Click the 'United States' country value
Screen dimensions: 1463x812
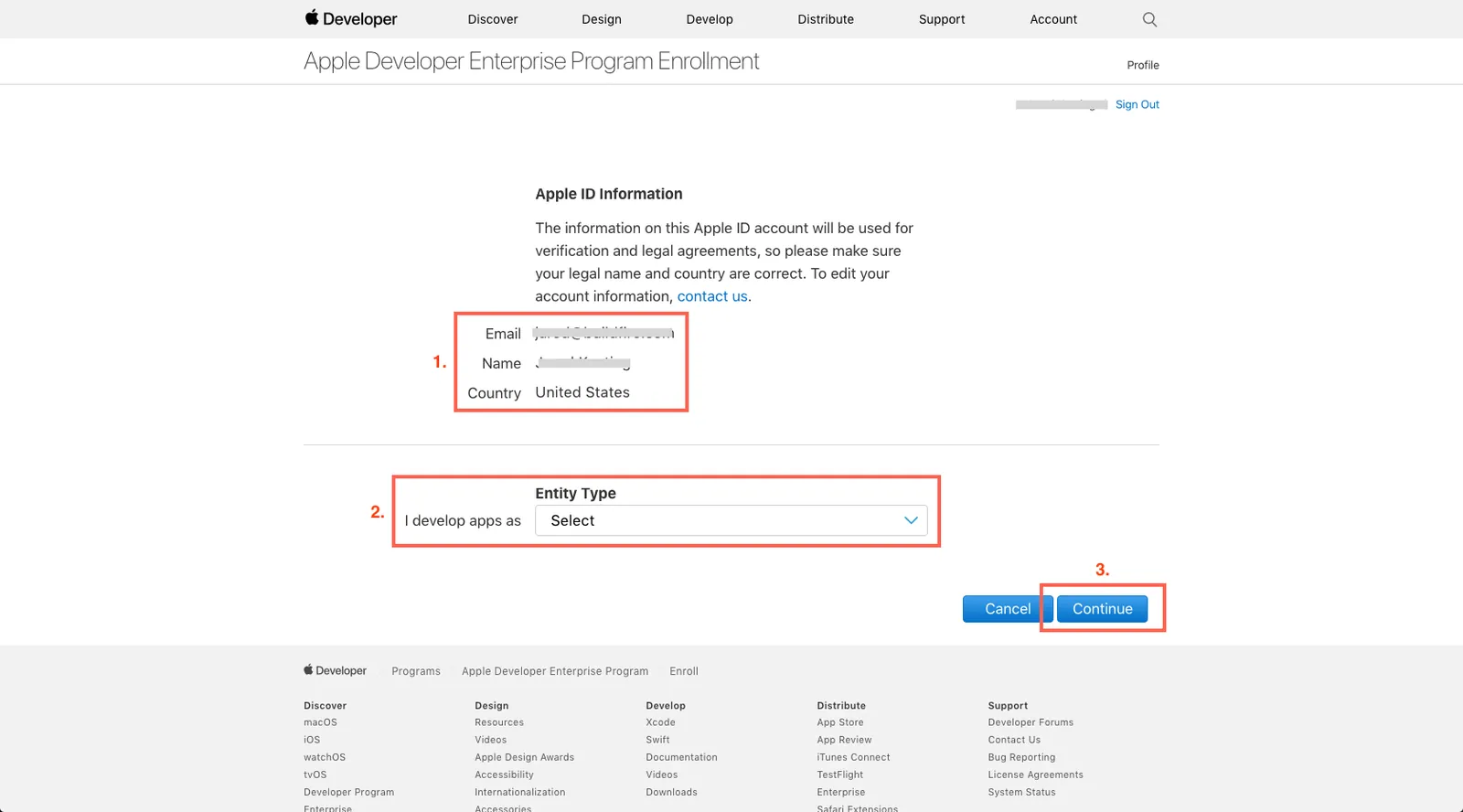[x=582, y=392]
